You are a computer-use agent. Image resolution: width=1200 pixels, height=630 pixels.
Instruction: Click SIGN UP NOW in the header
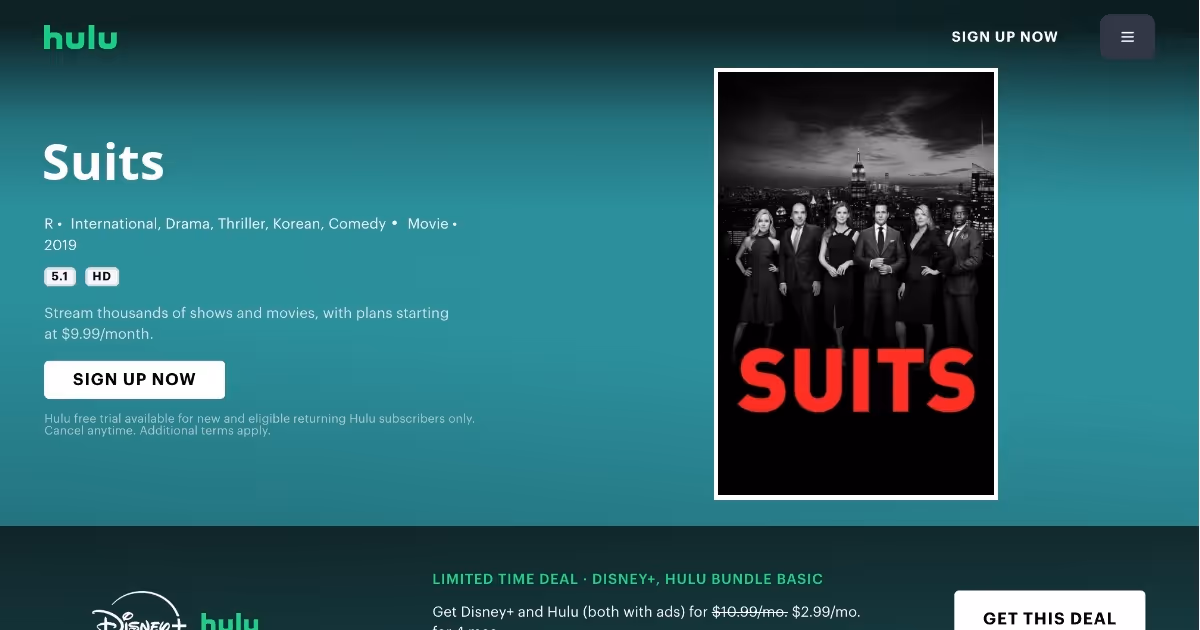click(x=1004, y=37)
